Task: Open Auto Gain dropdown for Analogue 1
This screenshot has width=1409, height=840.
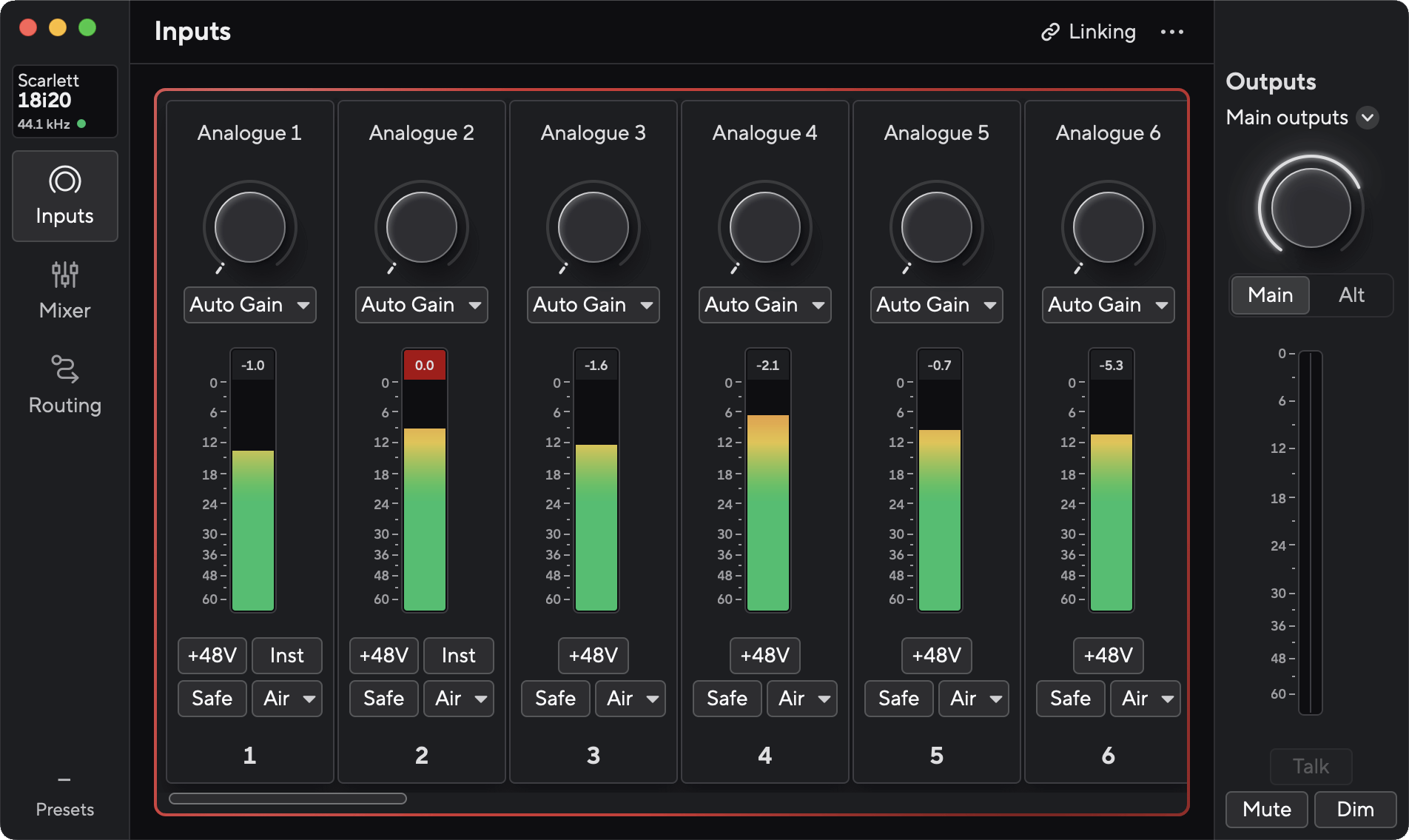Action: click(250, 305)
